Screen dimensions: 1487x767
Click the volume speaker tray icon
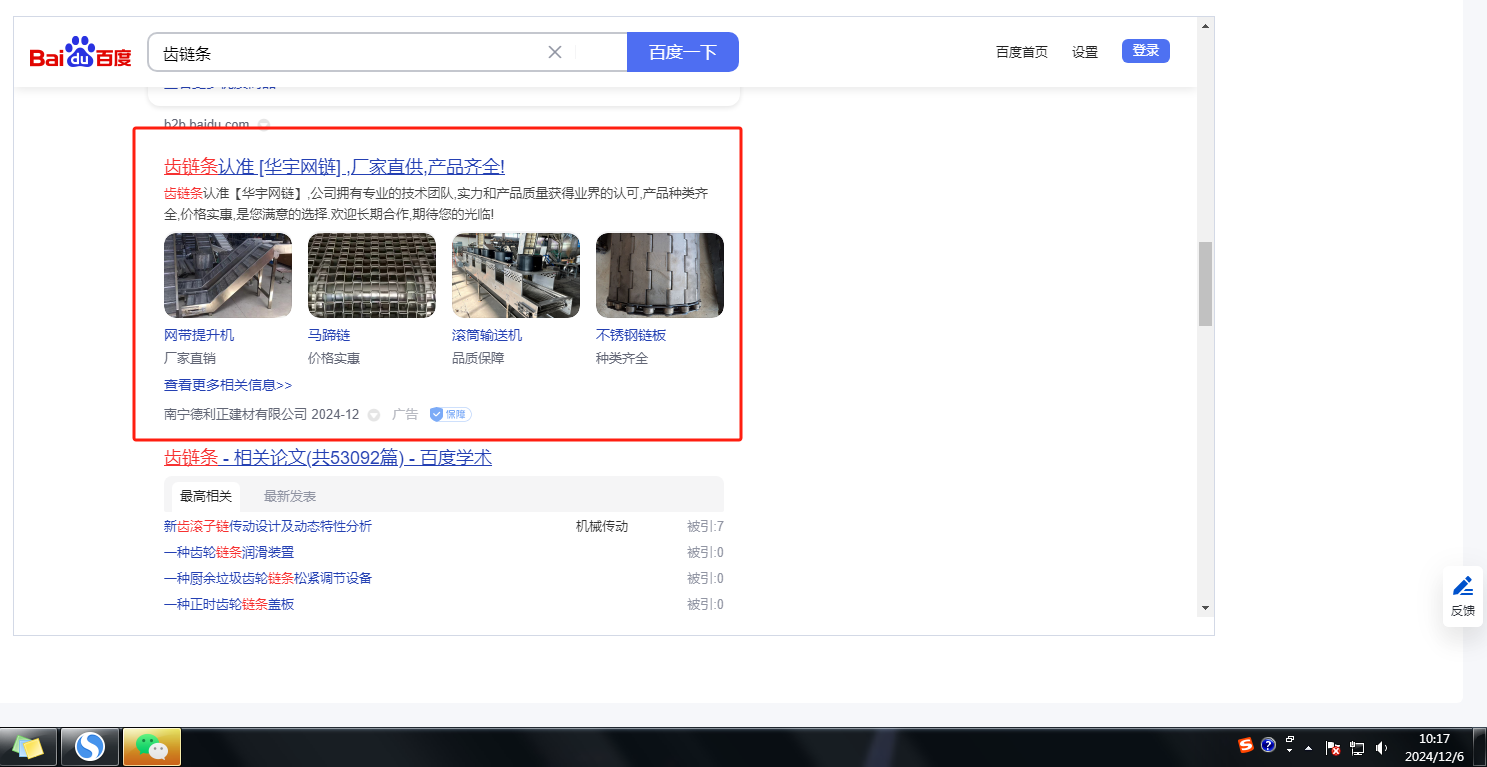point(1382,747)
